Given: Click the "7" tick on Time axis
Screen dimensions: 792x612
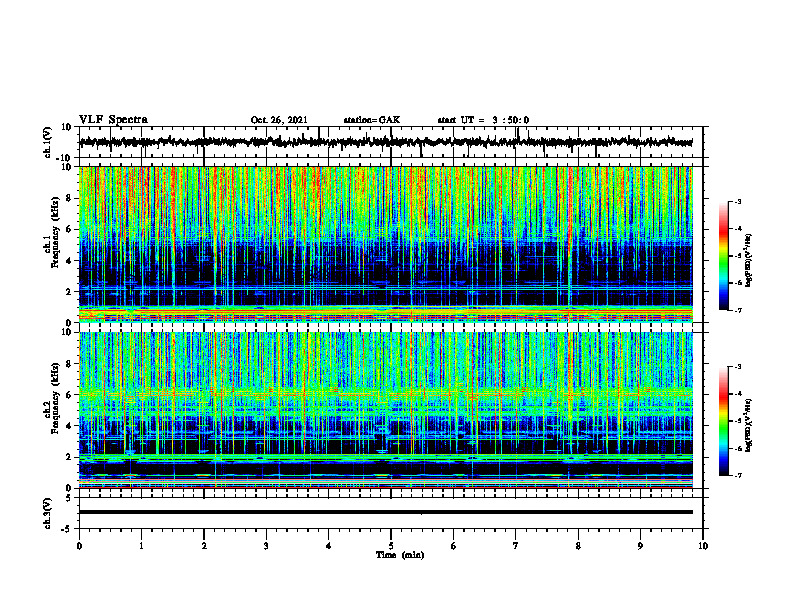Looking at the screenshot, I should click(x=516, y=546).
